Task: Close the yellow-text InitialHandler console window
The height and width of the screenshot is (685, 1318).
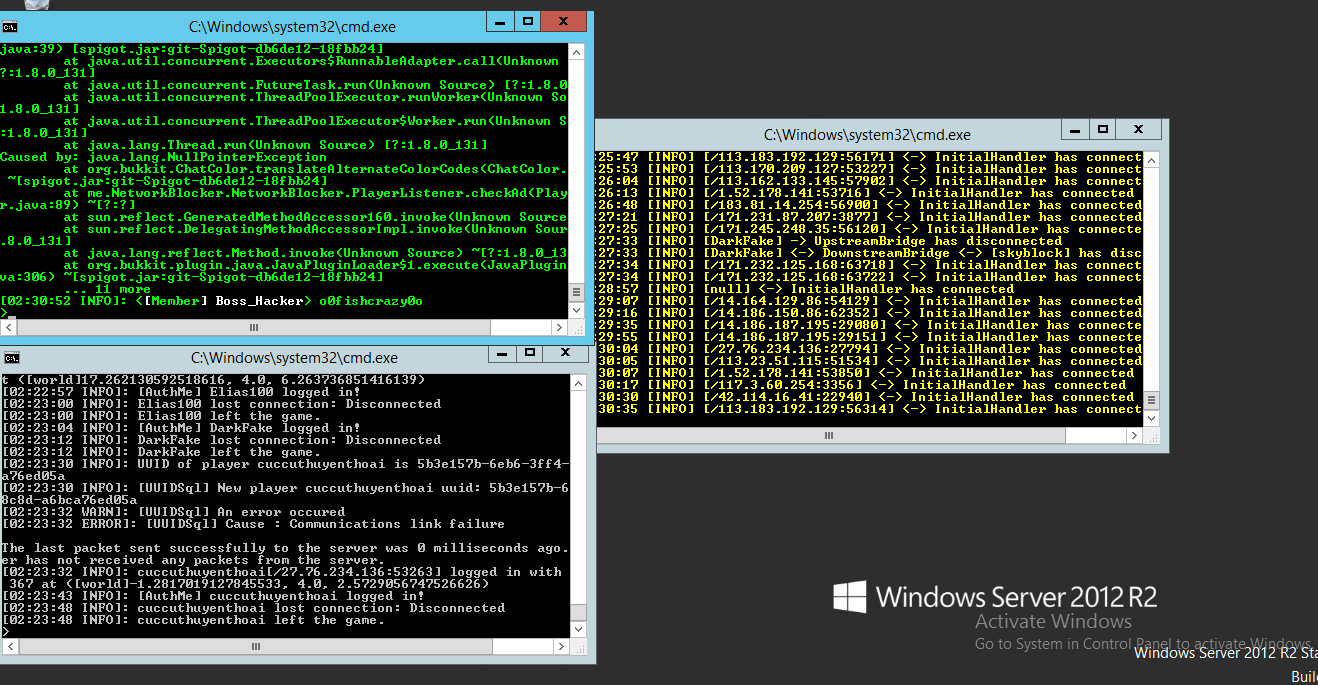Action: point(1141,129)
